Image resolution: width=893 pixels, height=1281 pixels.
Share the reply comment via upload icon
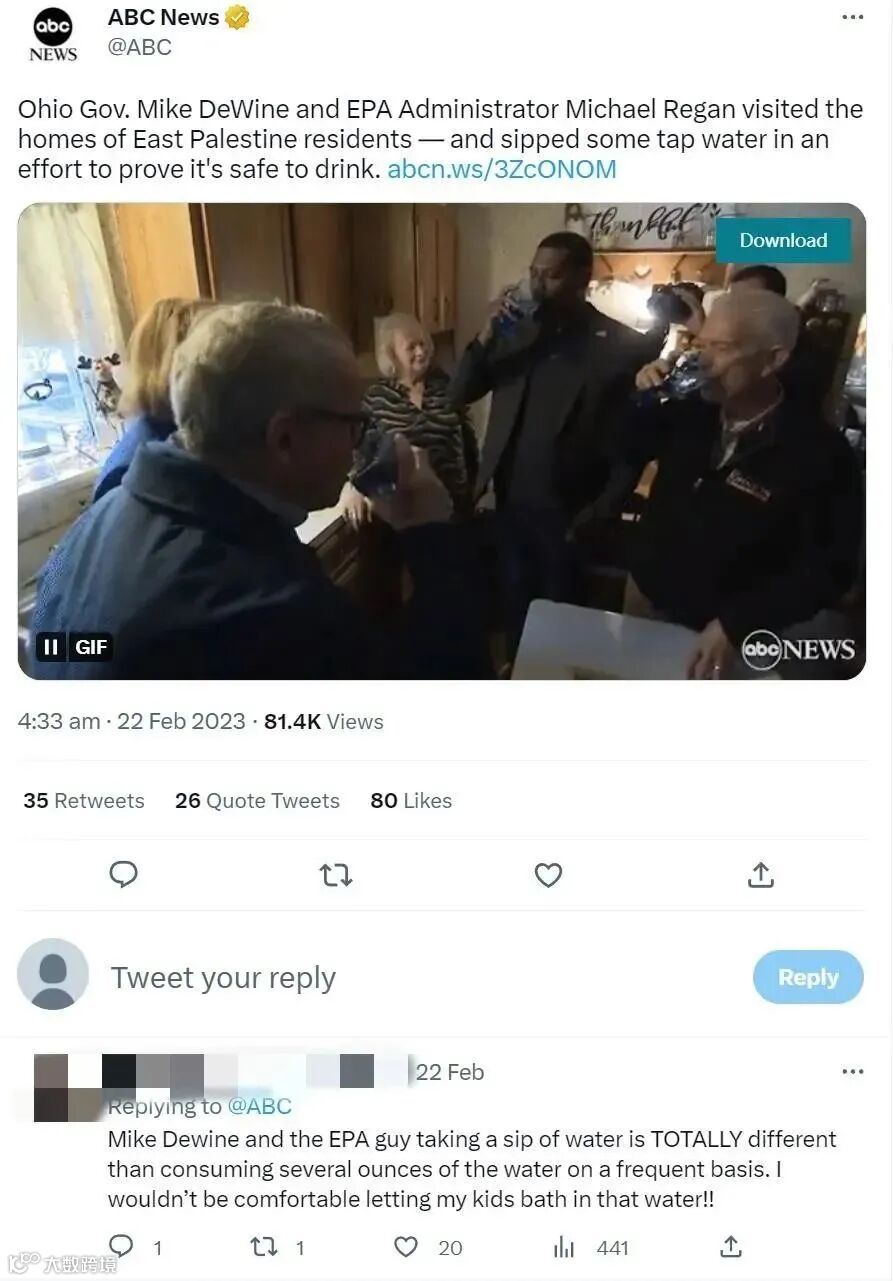(x=731, y=1246)
